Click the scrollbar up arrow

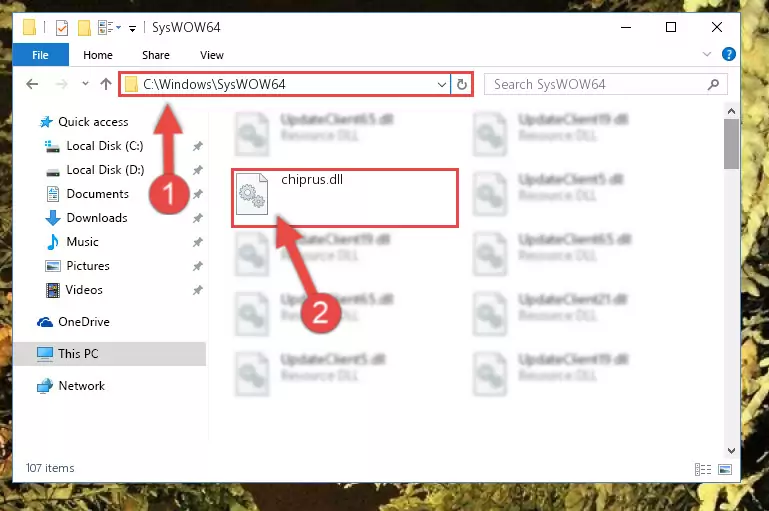click(x=731, y=111)
